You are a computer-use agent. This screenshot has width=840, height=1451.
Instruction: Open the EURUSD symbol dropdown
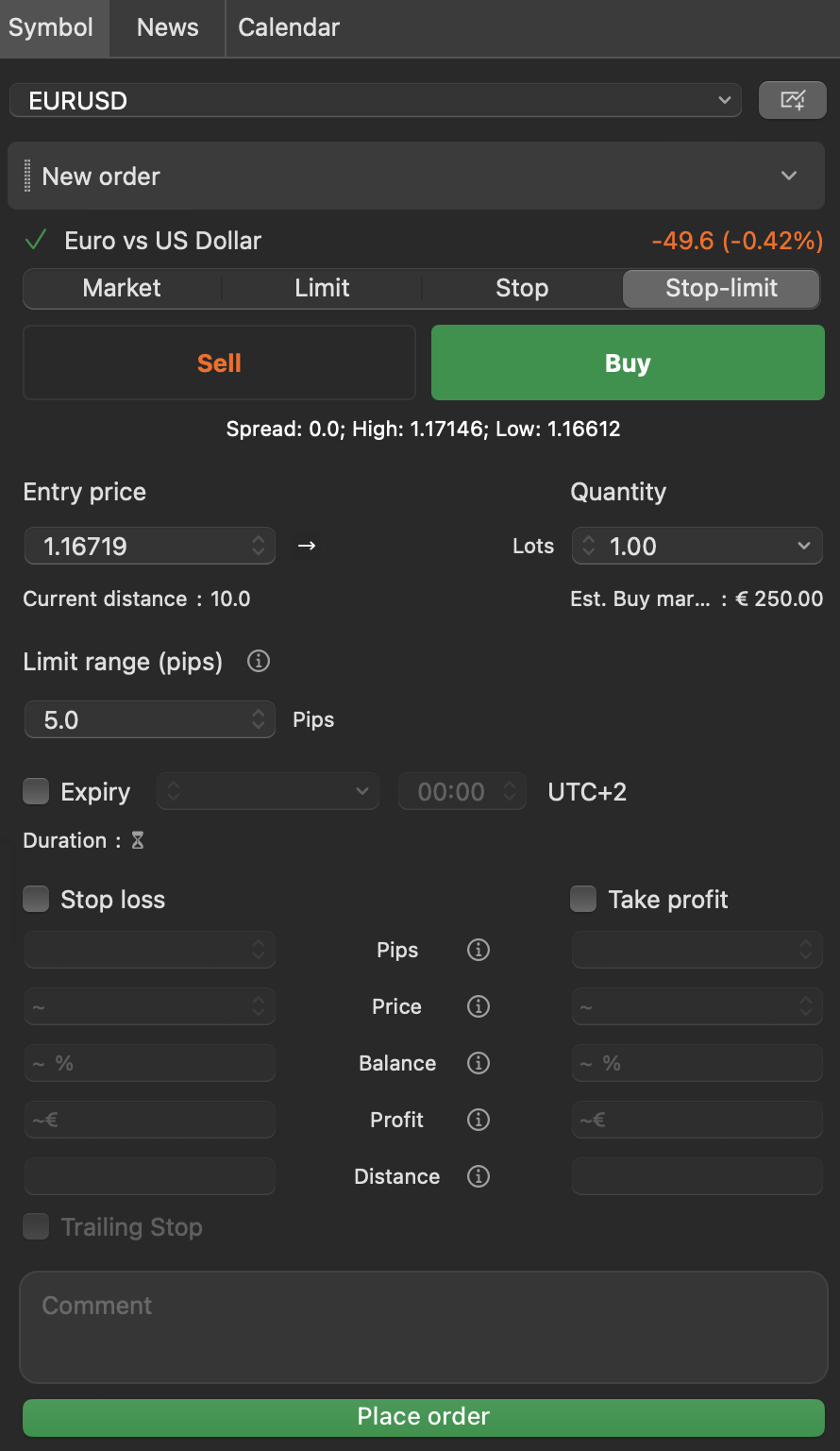[x=724, y=100]
